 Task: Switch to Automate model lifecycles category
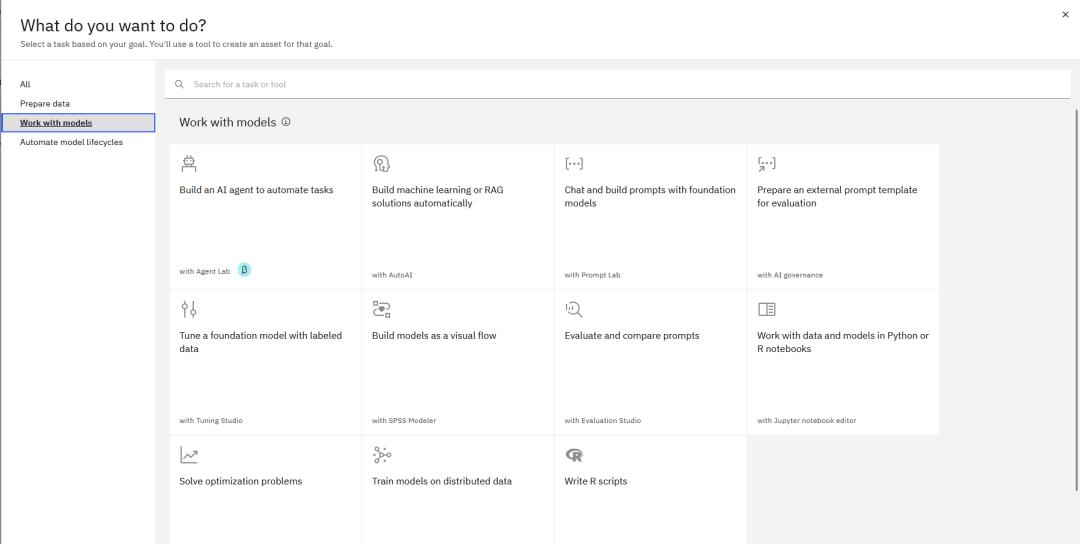point(71,142)
